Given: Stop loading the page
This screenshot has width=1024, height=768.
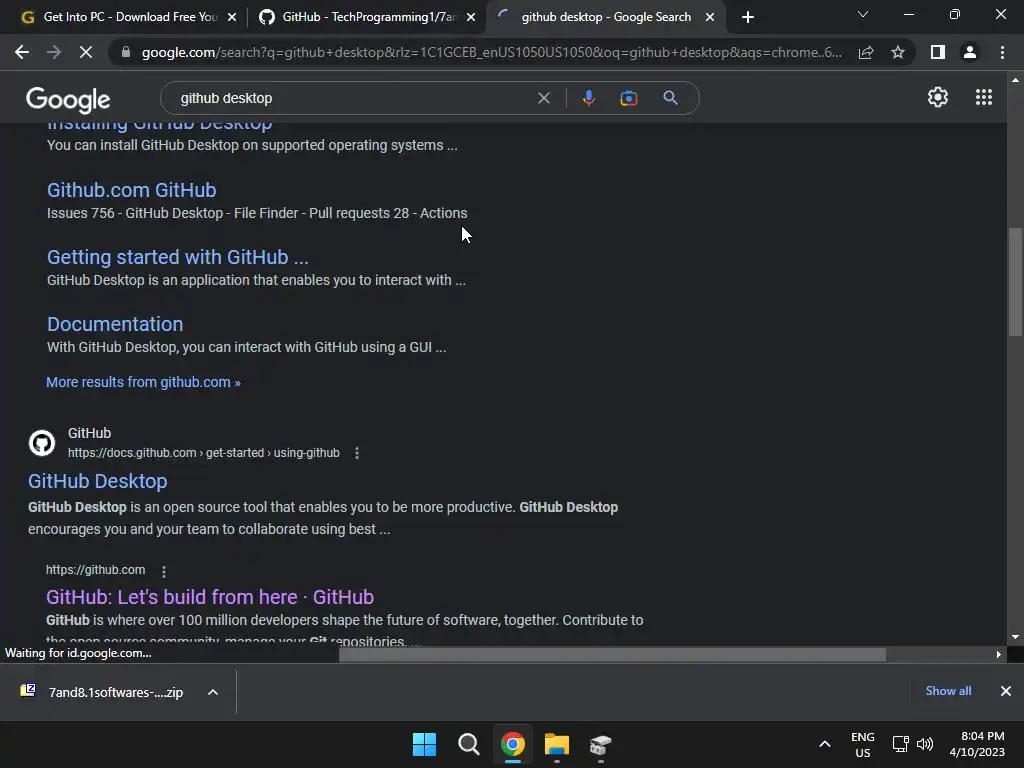Looking at the screenshot, I should tap(86, 52).
